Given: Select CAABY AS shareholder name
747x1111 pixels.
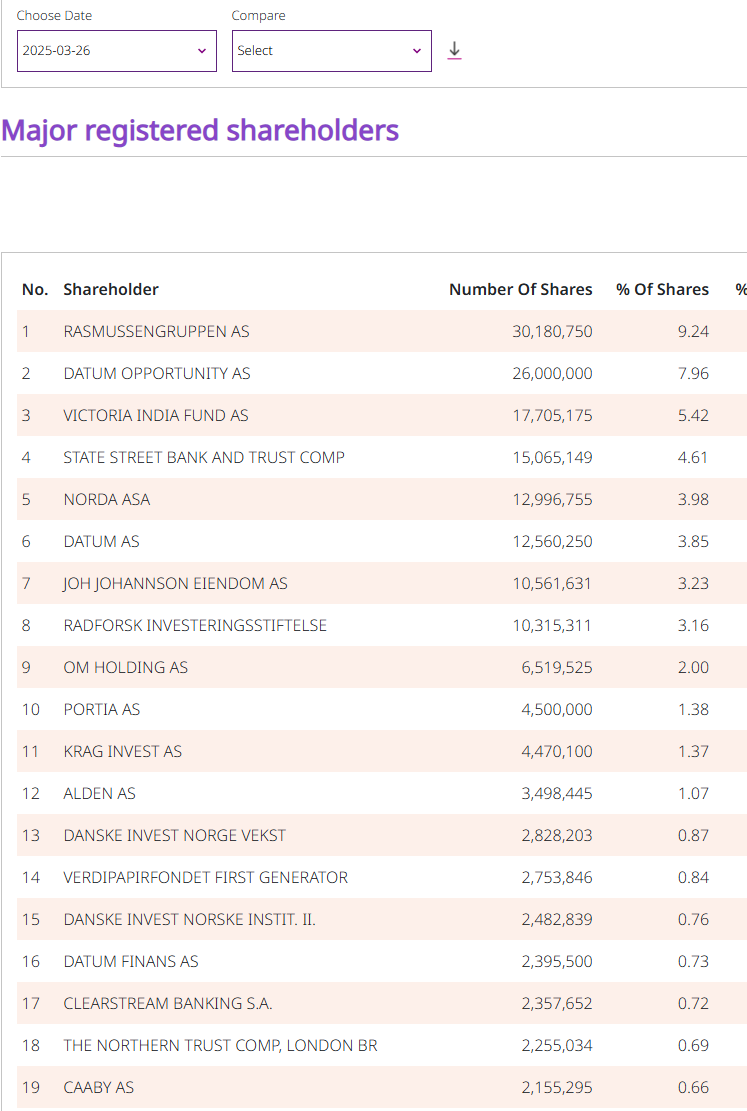Looking at the screenshot, I should click(x=99, y=1087).
